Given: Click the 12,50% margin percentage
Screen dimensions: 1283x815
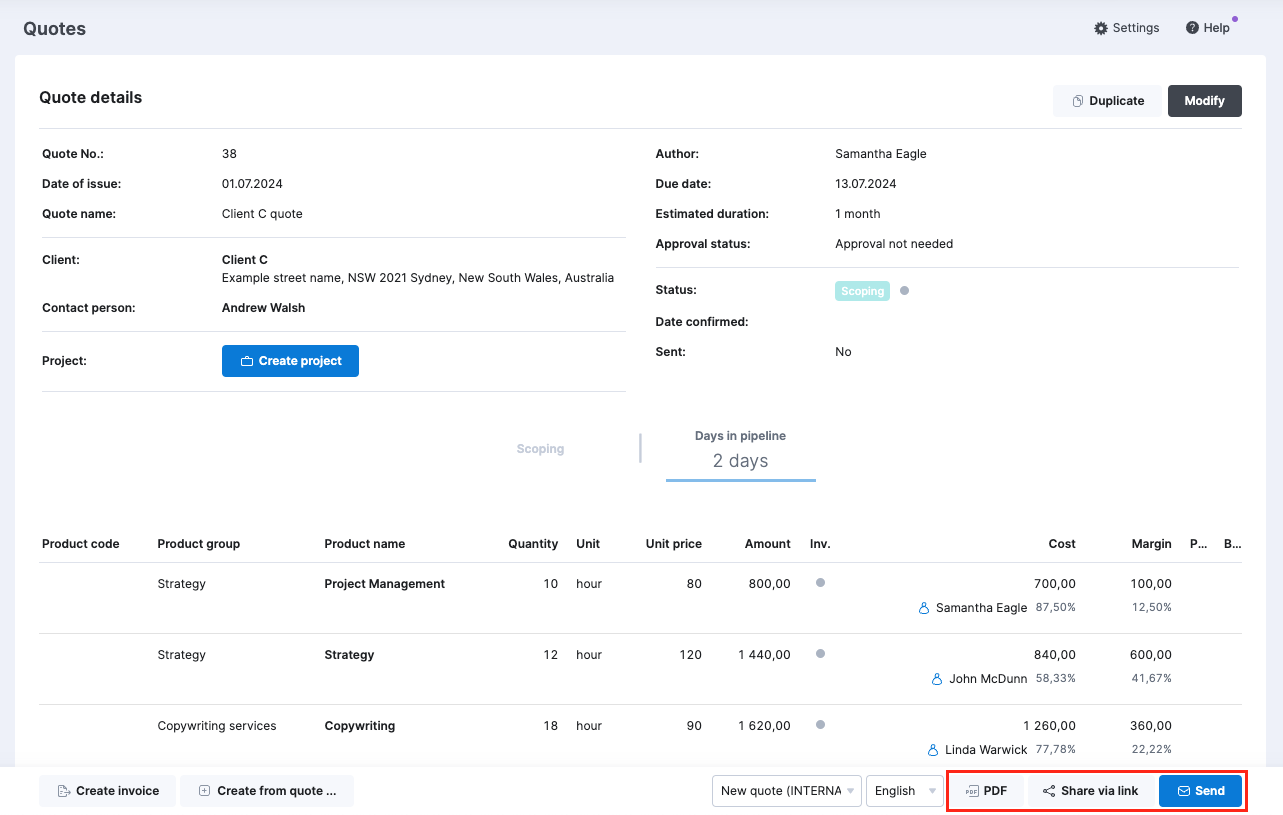Looking at the screenshot, I should click(x=1152, y=607).
